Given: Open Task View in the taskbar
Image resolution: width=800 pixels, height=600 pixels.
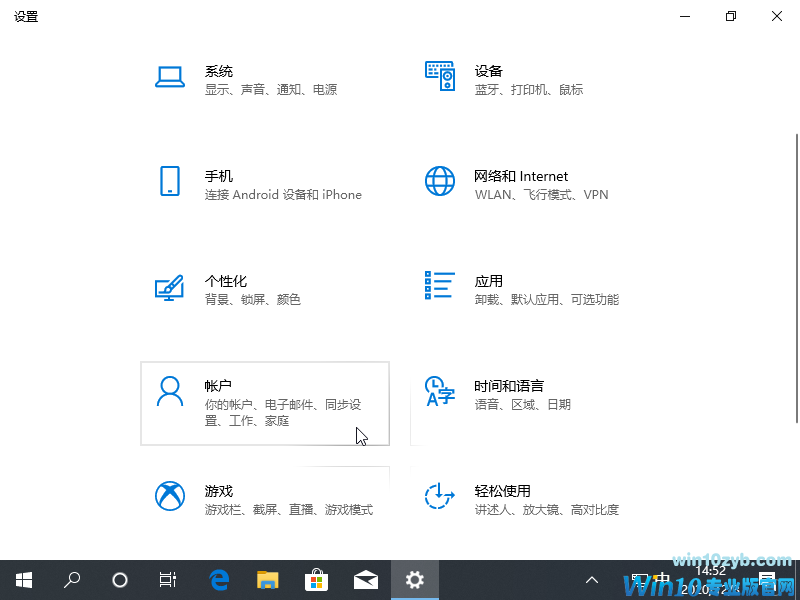Looking at the screenshot, I should (168, 580).
